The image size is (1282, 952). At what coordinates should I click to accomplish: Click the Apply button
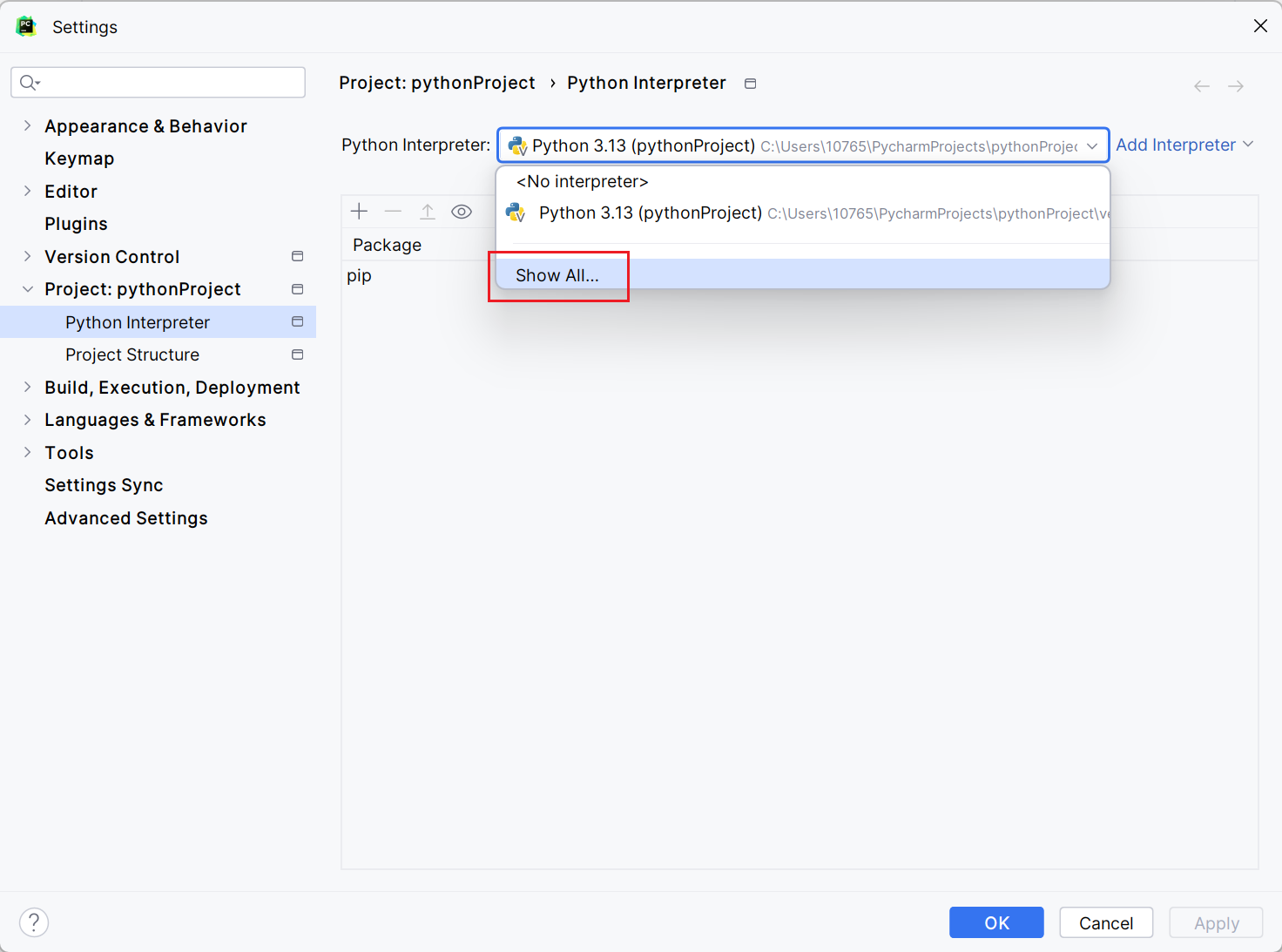pyautogui.click(x=1216, y=922)
